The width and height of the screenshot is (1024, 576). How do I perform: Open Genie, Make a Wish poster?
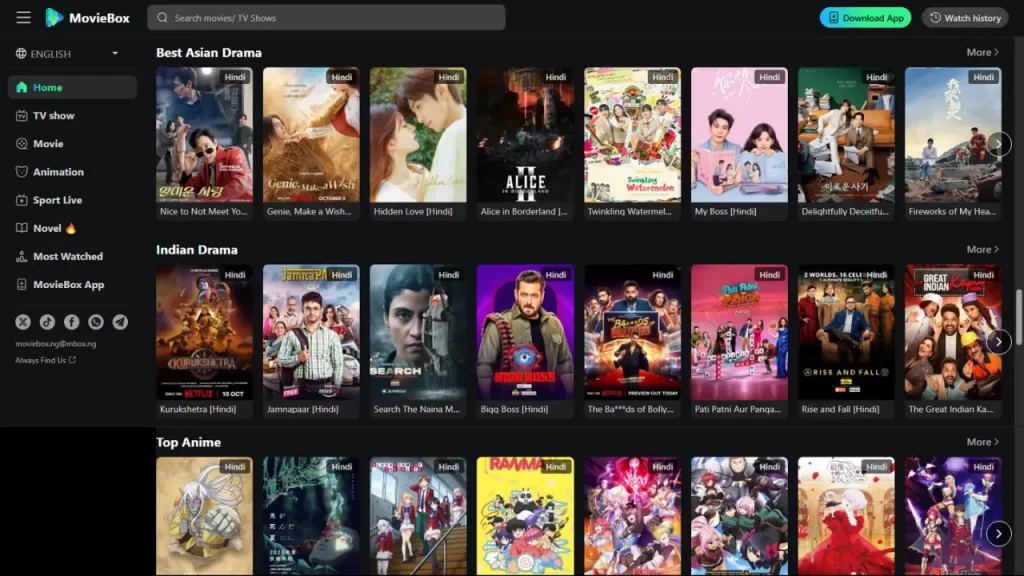[311, 135]
